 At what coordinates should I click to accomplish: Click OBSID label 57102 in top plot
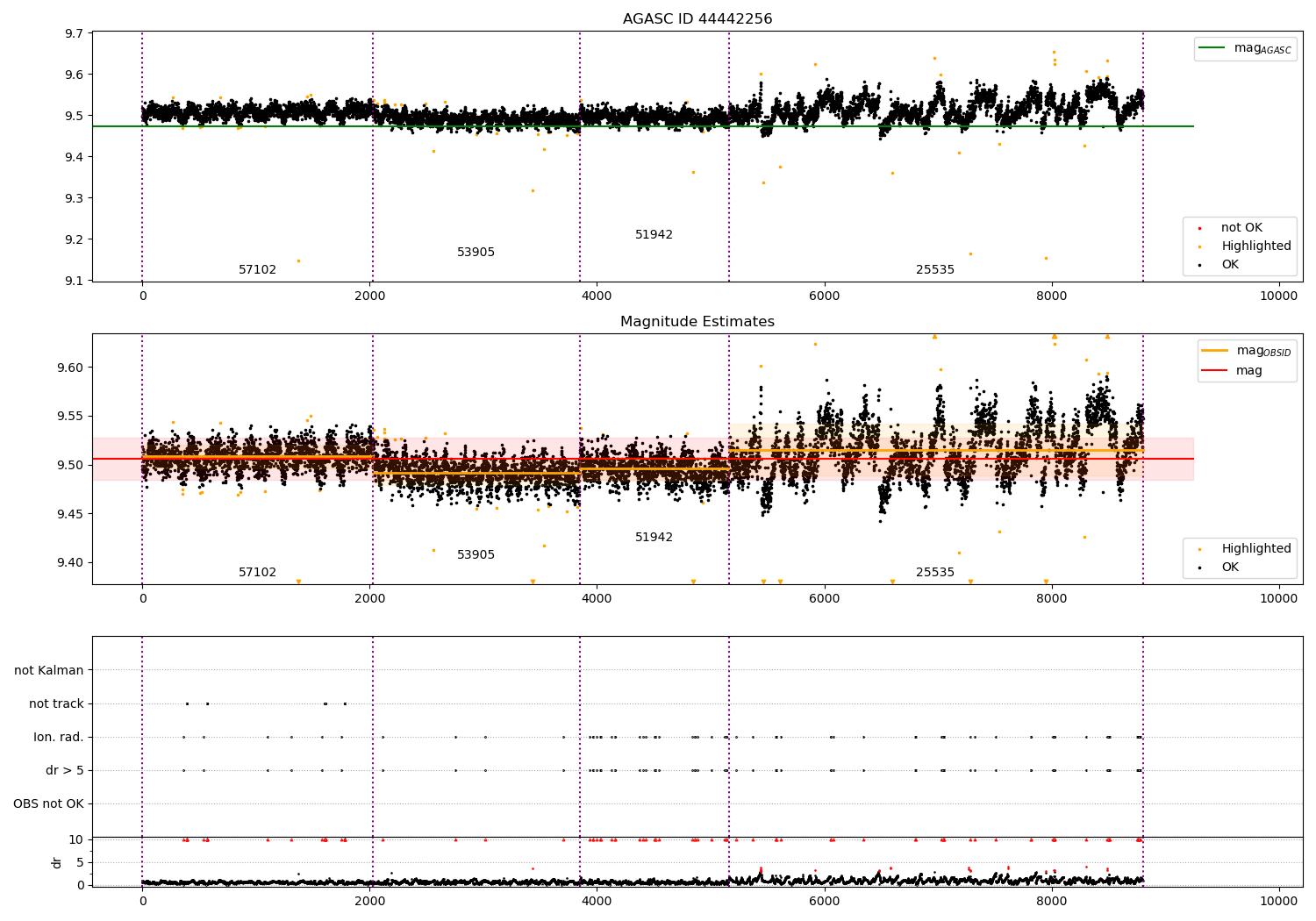point(258,270)
